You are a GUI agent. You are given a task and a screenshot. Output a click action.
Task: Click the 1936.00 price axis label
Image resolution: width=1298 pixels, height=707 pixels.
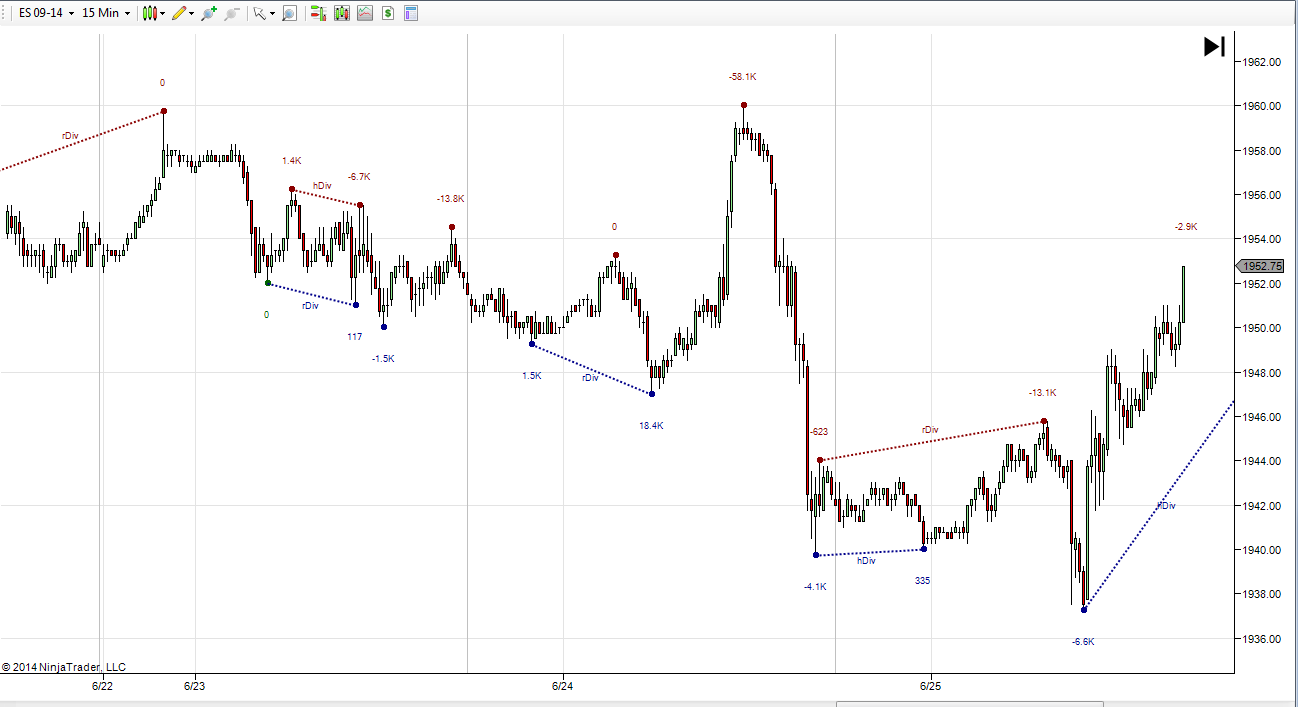1260,639
